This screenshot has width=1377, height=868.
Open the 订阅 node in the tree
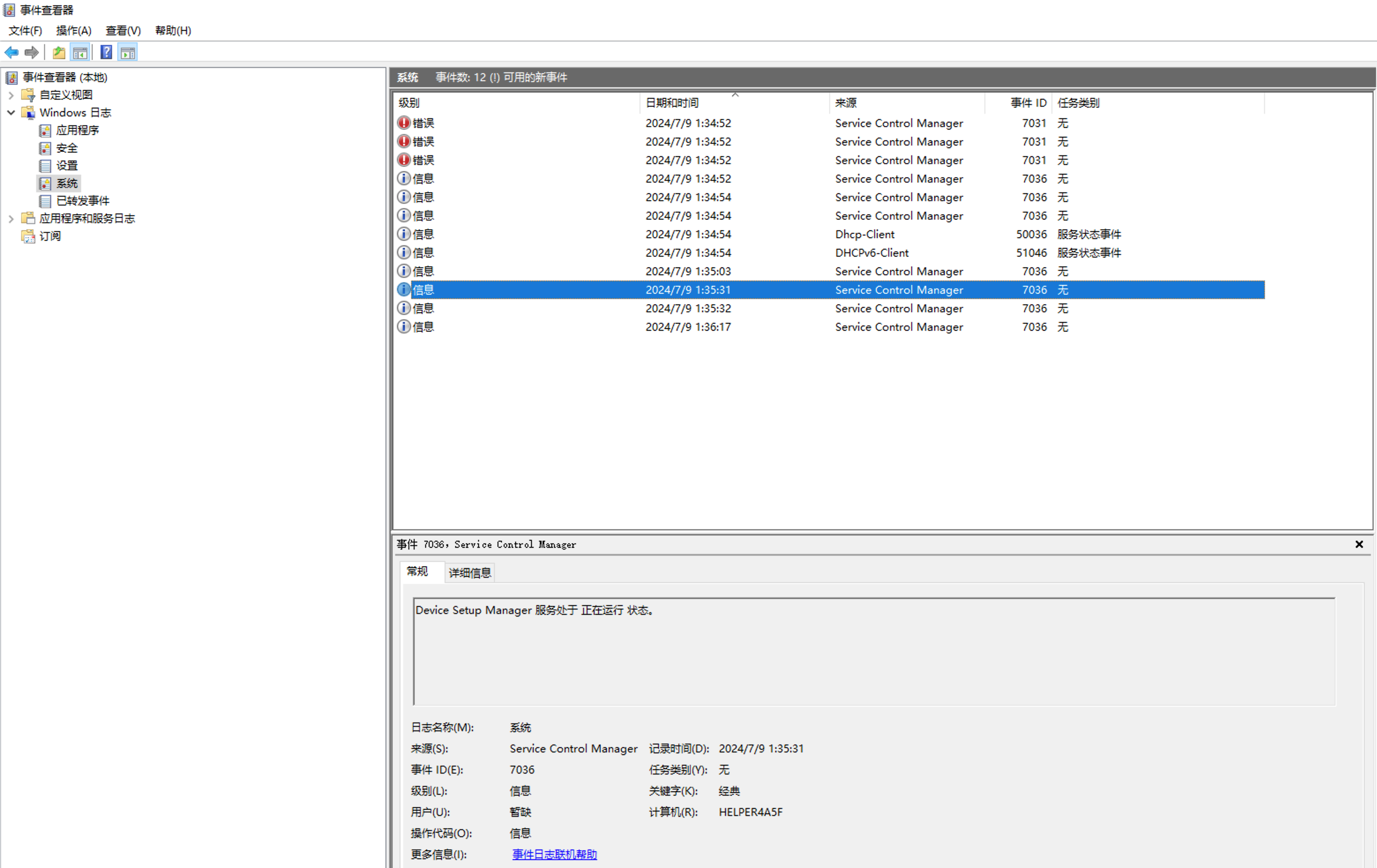pyautogui.click(x=50, y=236)
